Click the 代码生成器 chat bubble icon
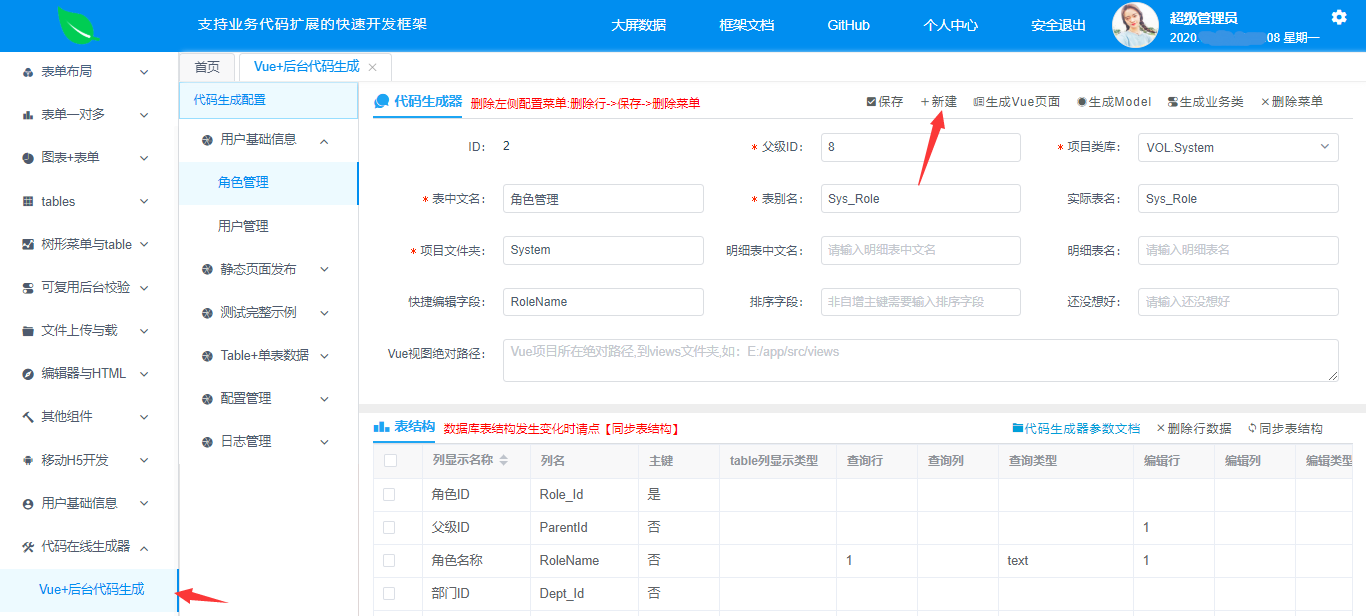This screenshot has height=616, width=1366. point(382,101)
